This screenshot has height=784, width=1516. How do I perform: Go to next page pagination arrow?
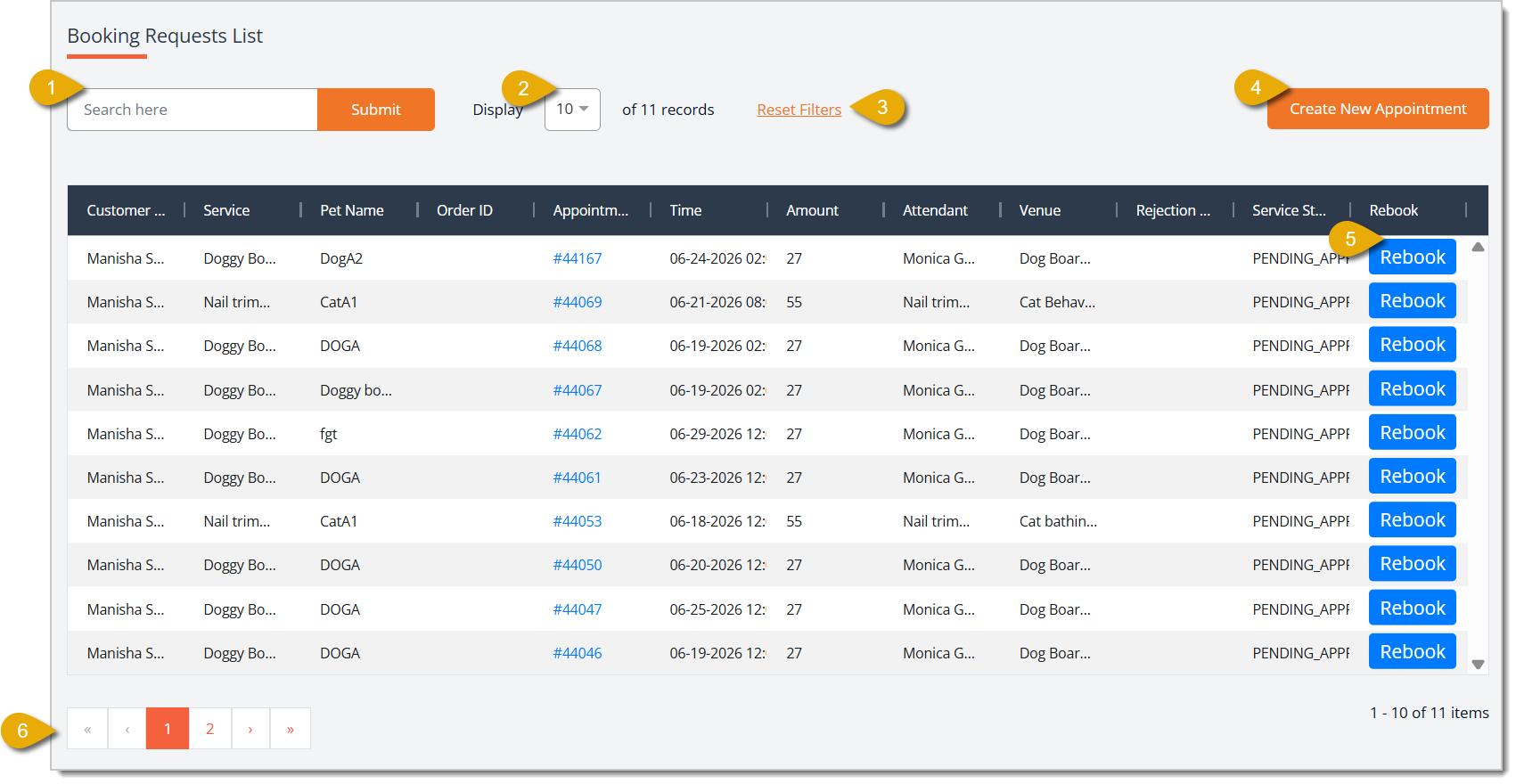click(x=250, y=729)
